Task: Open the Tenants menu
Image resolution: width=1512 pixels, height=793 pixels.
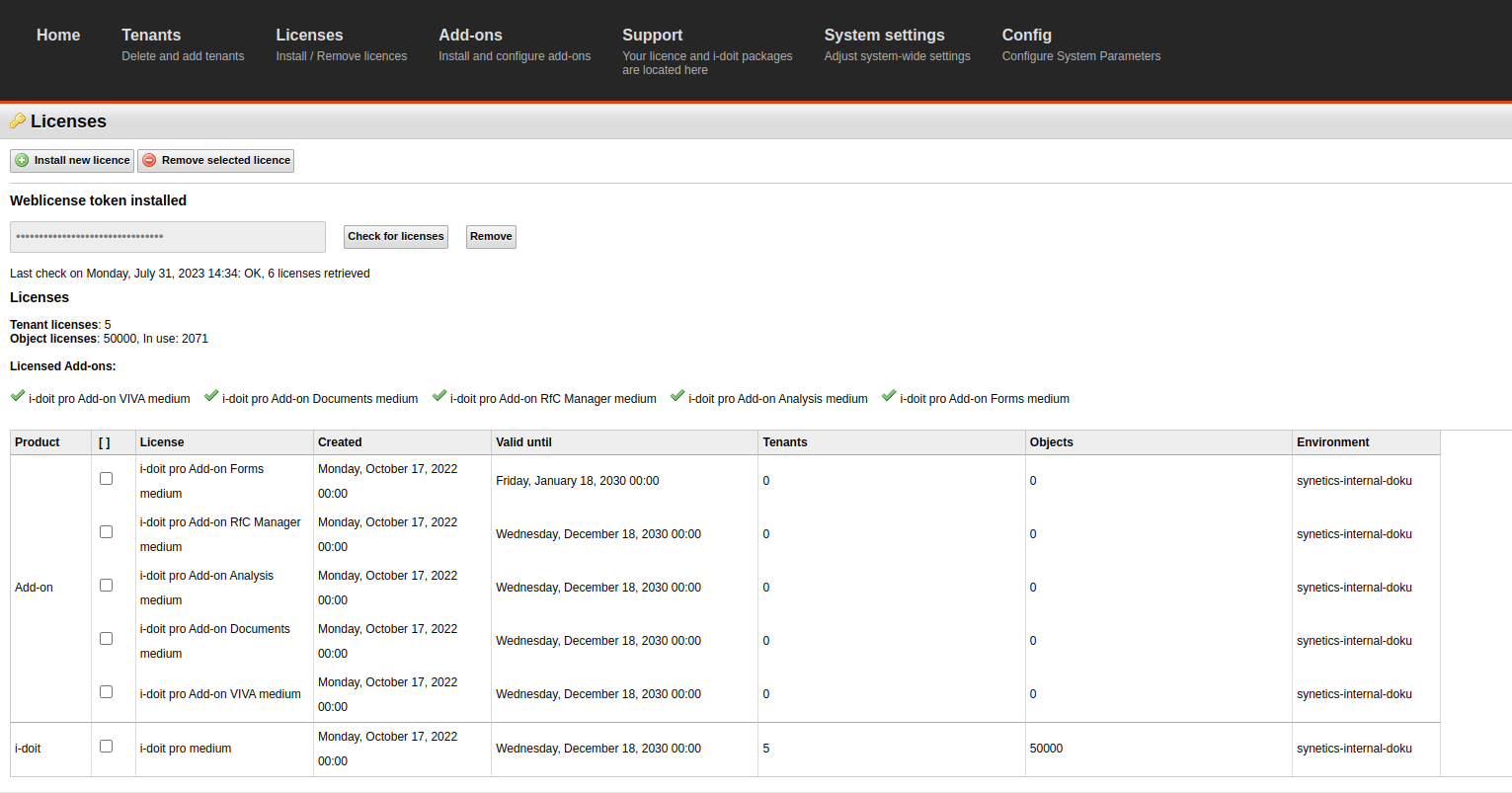Action: coord(183,44)
